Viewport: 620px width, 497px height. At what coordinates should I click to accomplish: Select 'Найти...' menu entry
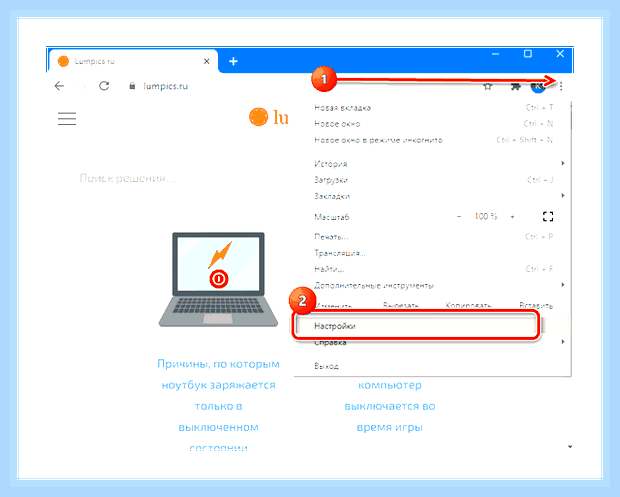click(x=433, y=269)
